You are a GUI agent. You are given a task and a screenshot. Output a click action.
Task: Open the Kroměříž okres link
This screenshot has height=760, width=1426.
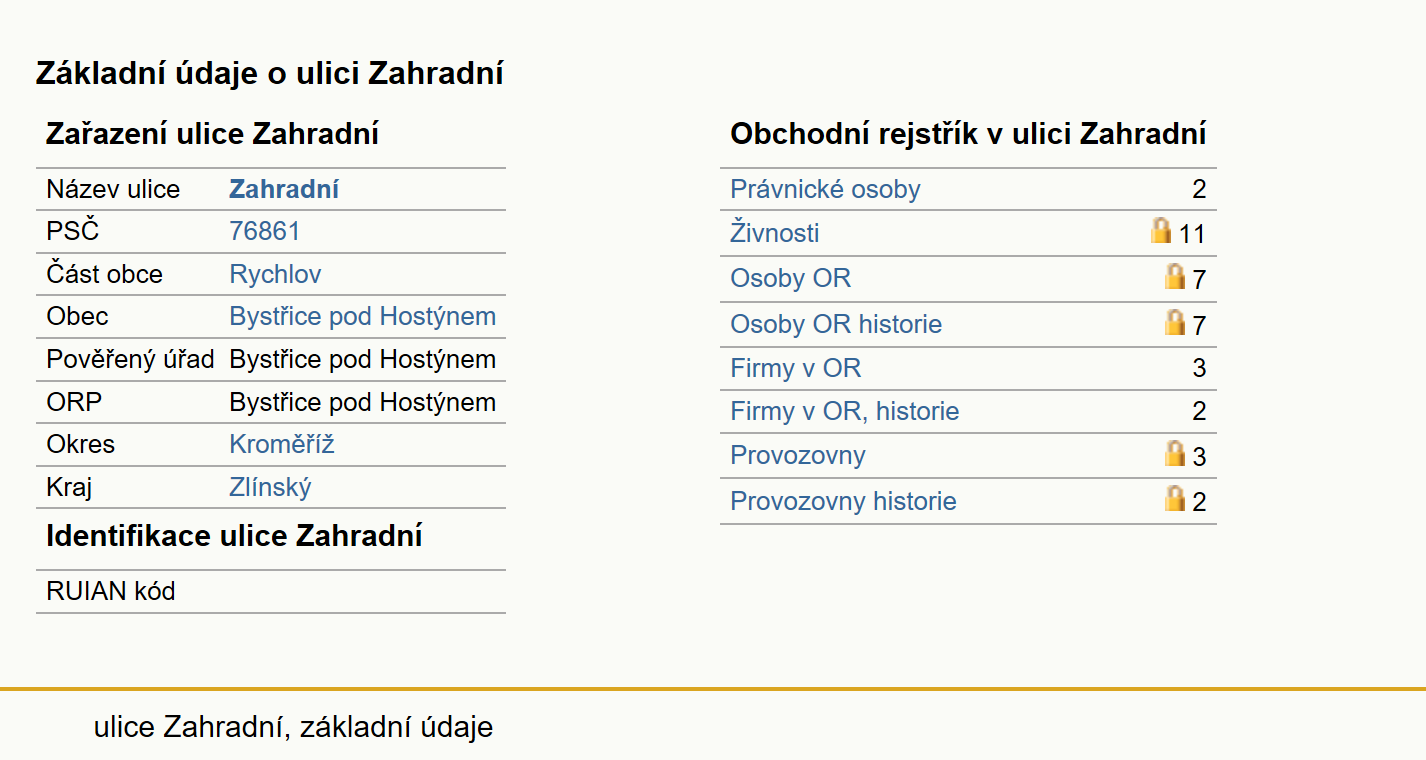[282, 444]
